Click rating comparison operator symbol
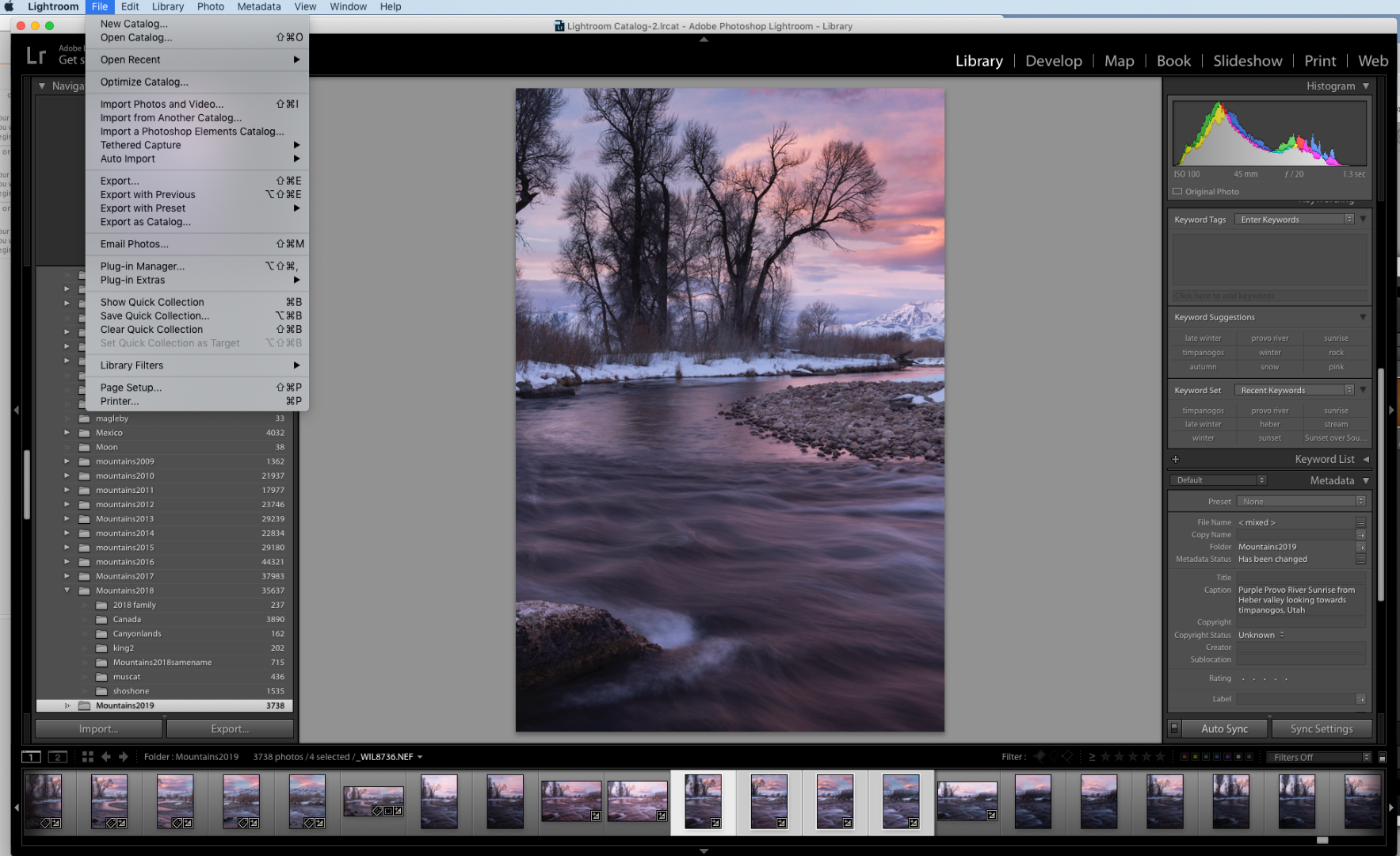Screen dimensions: 1400x856 (x=1092, y=757)
